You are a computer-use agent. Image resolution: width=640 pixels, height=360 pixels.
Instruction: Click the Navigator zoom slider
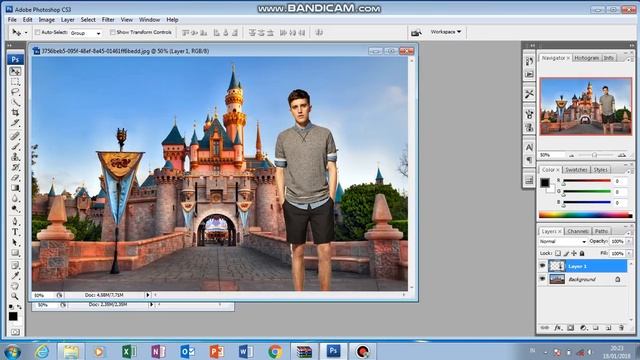tap(594, 155)
